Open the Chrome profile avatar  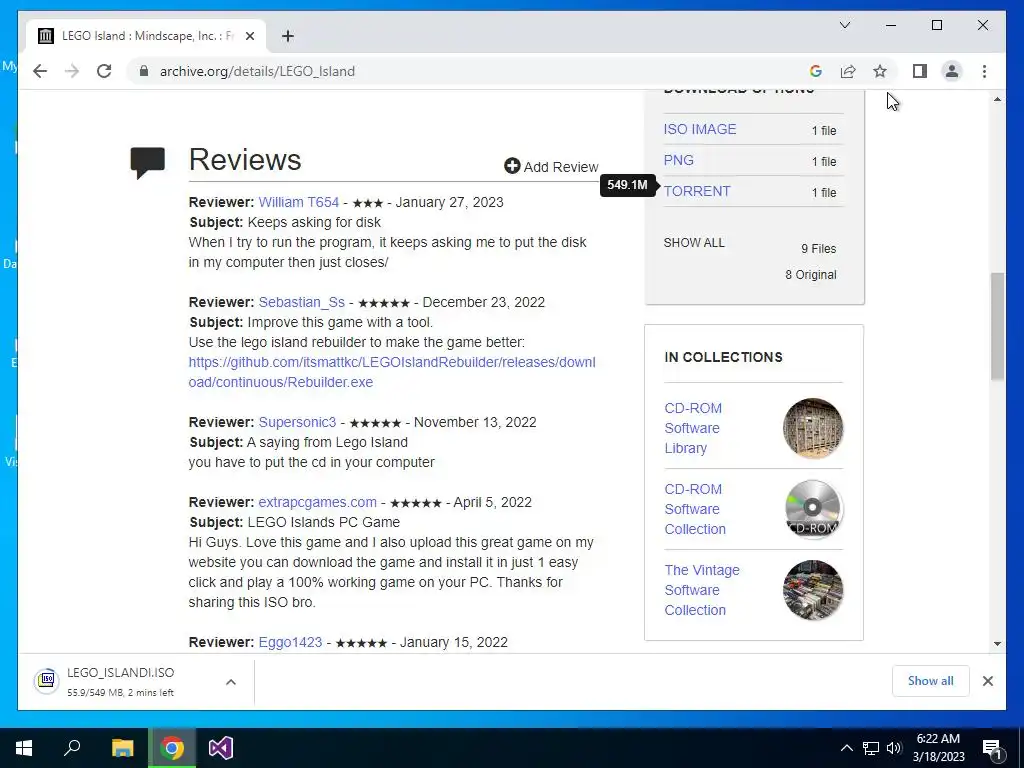coord(952,71)
